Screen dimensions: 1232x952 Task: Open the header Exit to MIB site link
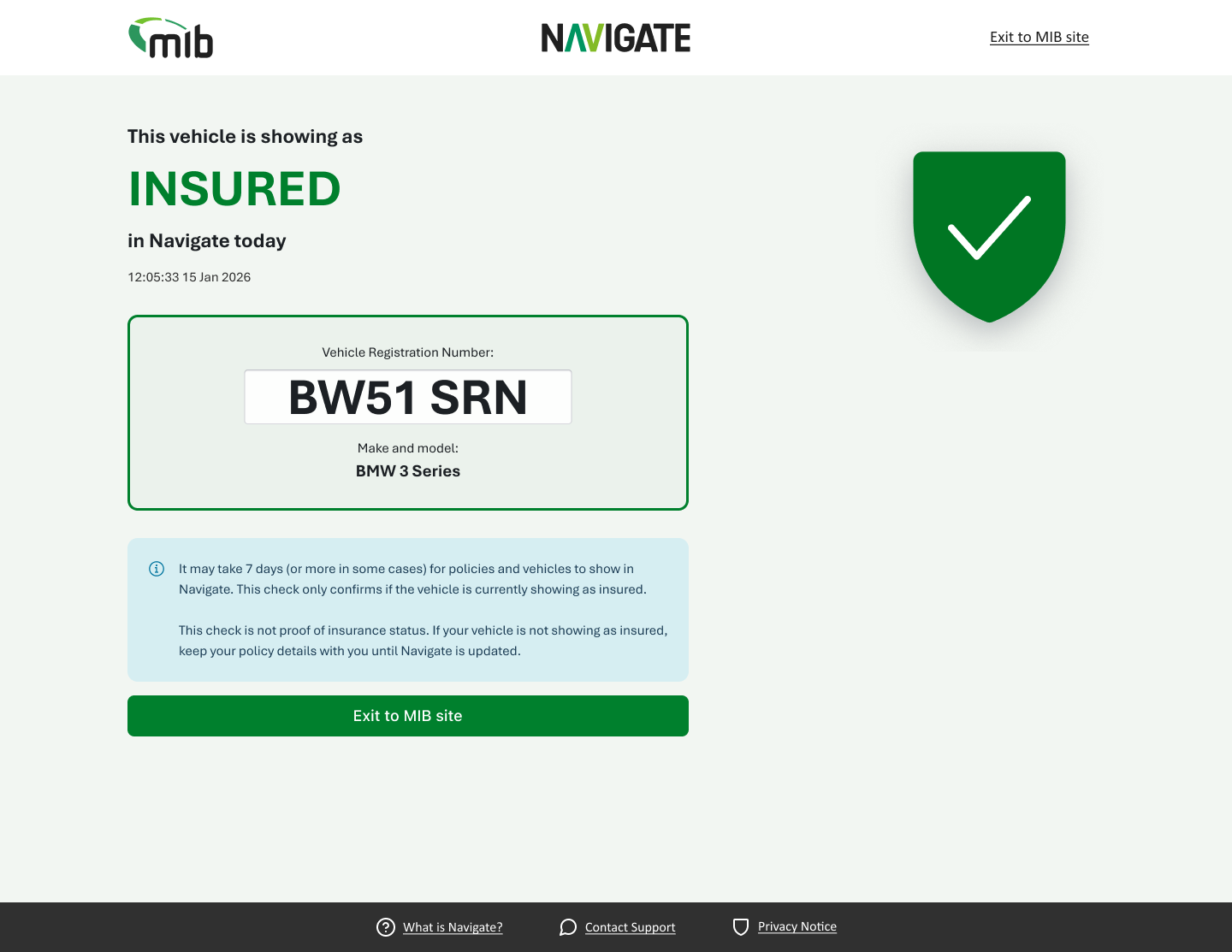tap(1039, 37)
